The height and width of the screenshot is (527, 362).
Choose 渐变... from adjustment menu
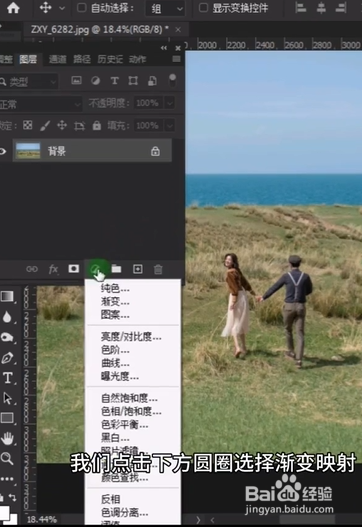click(x=115, y=301)
